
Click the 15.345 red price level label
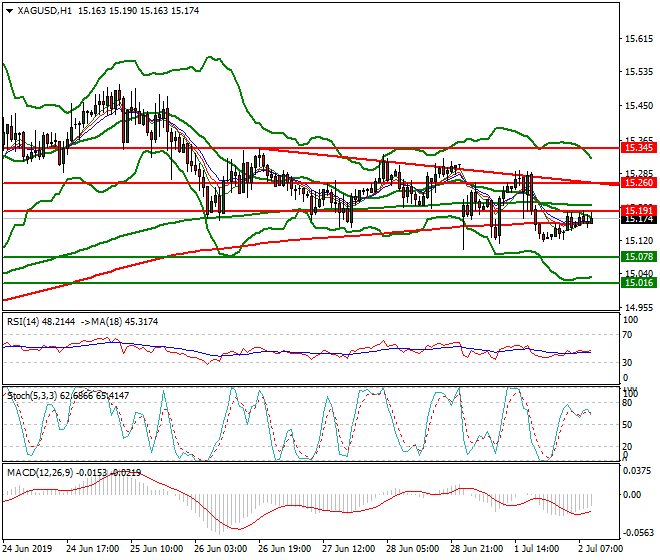[x=639, y=148]
